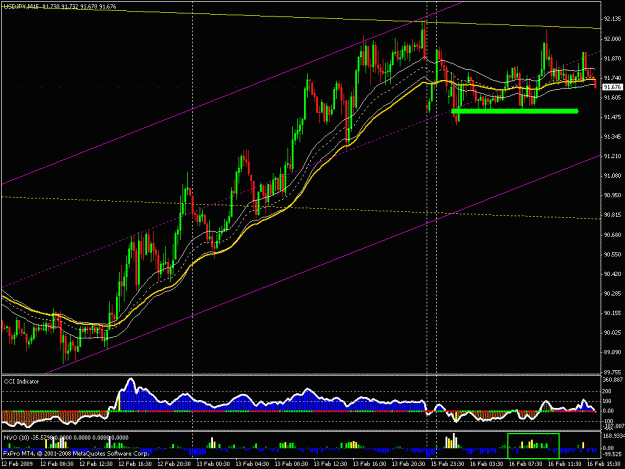Select the CCI Indicator label
This screenshot has height=469, width=625.
22,381
